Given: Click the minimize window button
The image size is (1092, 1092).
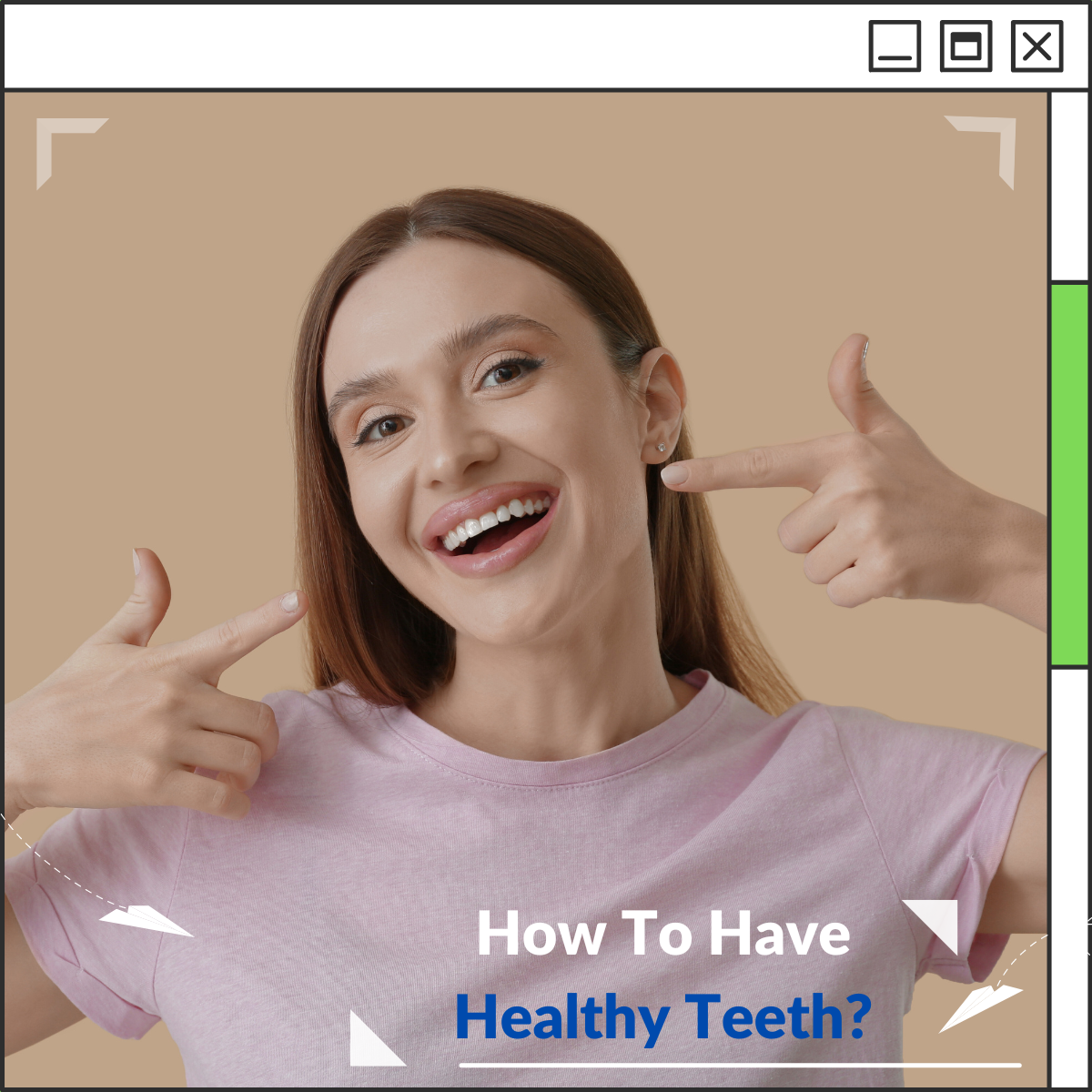Looking at the screenshot, I should (895, 46).
